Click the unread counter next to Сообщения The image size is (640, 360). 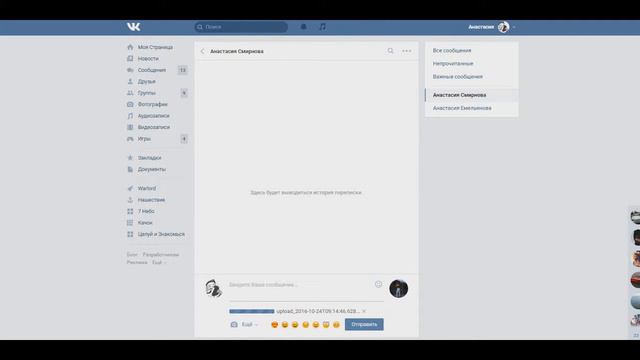tap(183, 70)
